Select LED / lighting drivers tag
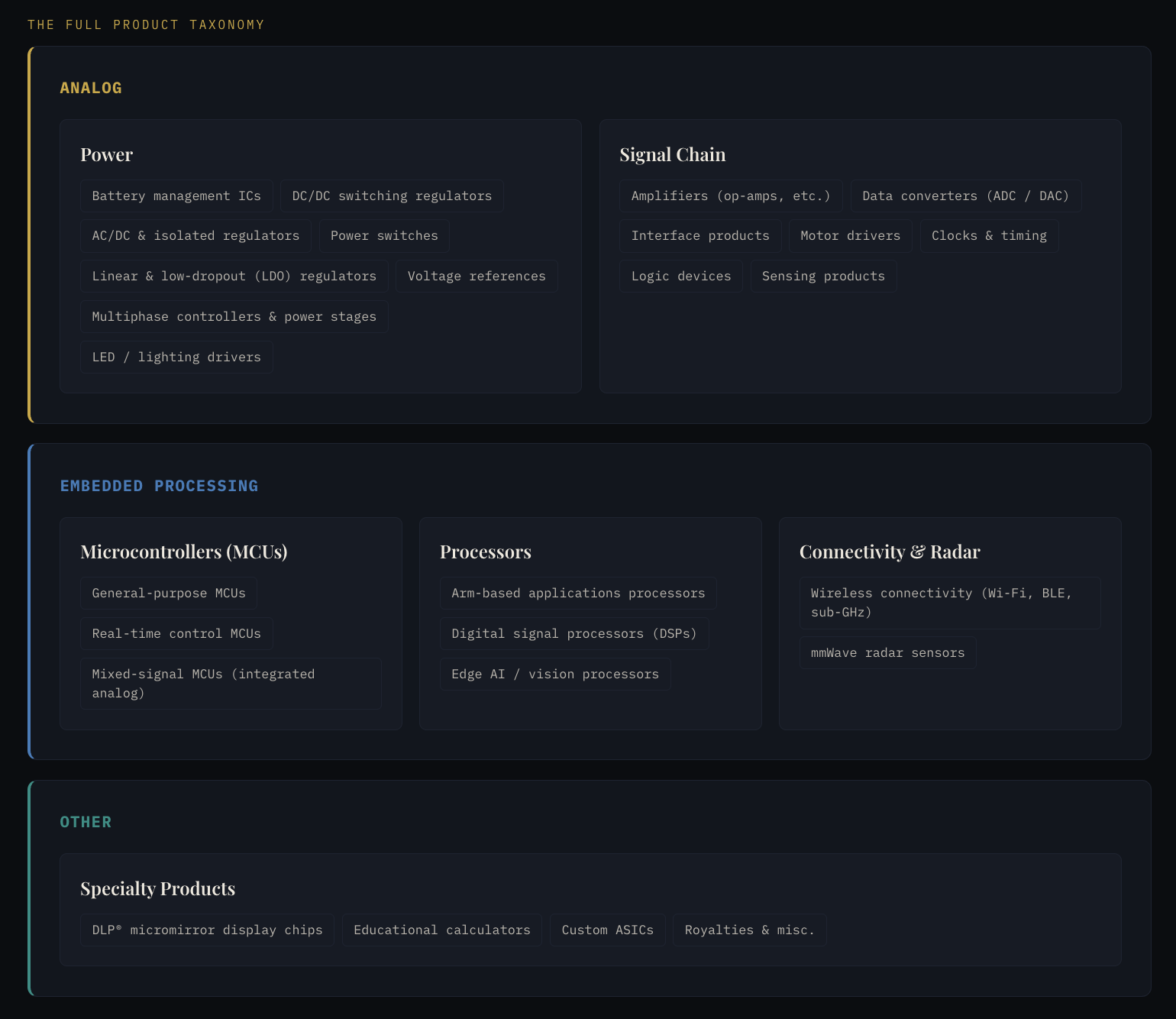The height and width of the screenshot is (1019, 1176). pos(176,357)
